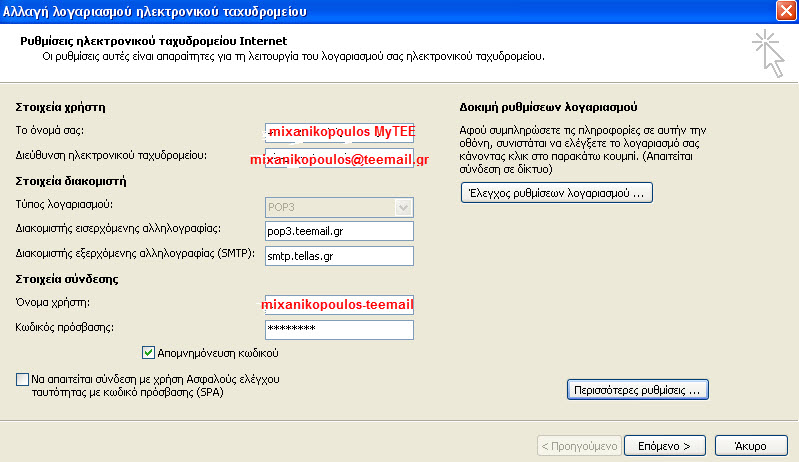Image resolution: width=799 pixels, height=462 pixels.
Task: Click the outgoing SMTP server field smtp.tellas.gr
Action: (x=339, y=256)
